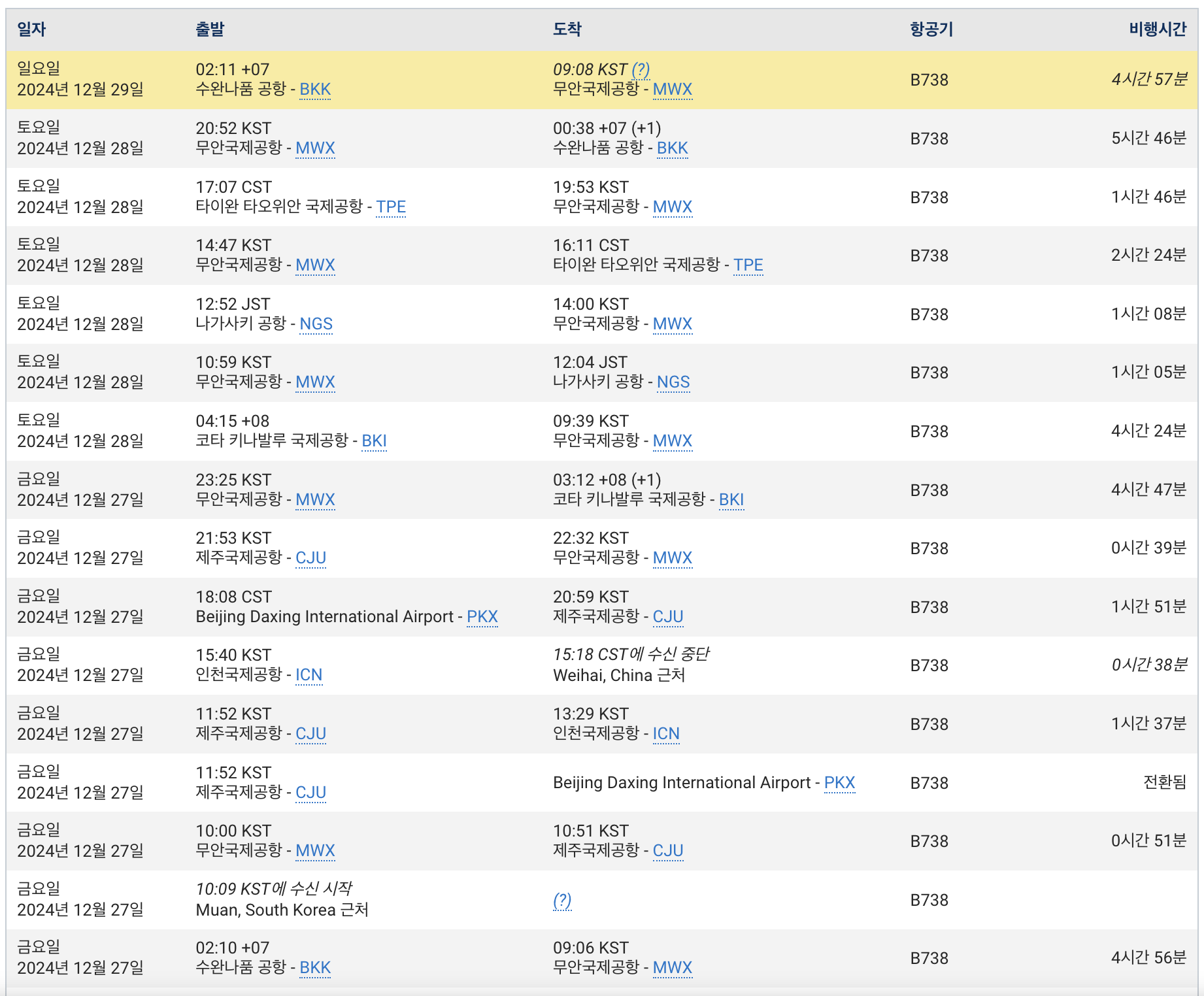This screenshot has width=1204, height=996.
Task: Select the 2시간 24분 duration
Action: coord(1149,256)
